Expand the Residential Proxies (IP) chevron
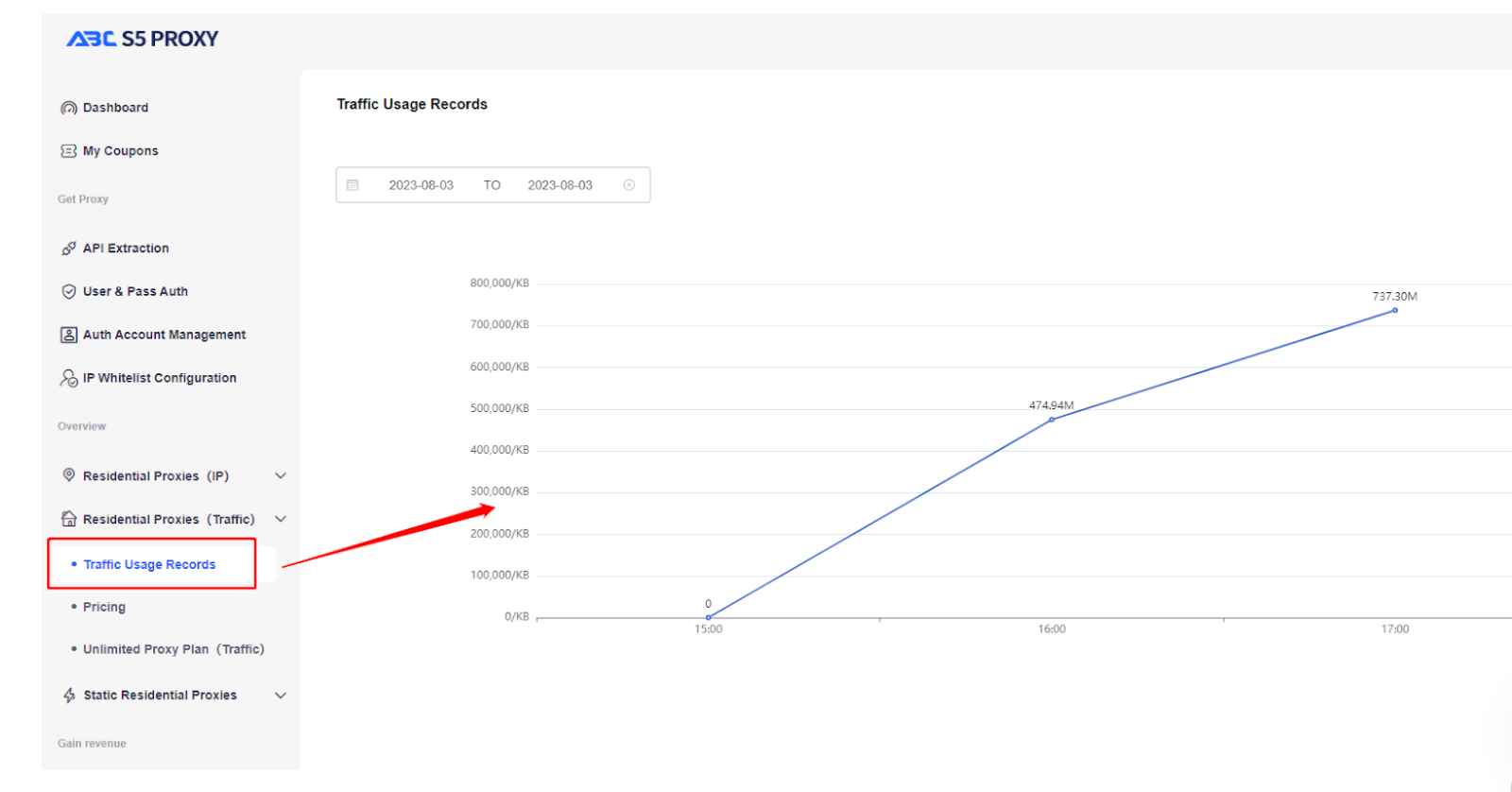This screenshot has height=792, width=1512. pyautogui.click(x=281, y=476)
